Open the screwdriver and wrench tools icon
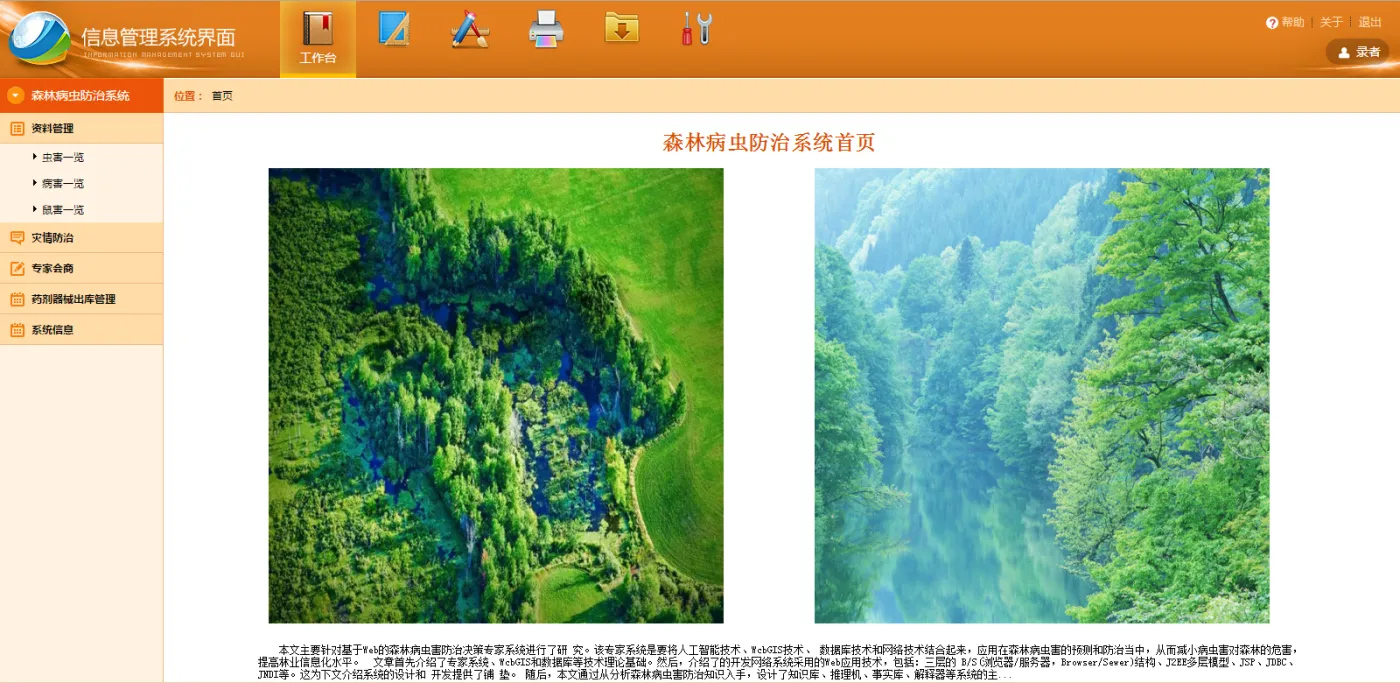1400x683 pixels. point(696,28)
